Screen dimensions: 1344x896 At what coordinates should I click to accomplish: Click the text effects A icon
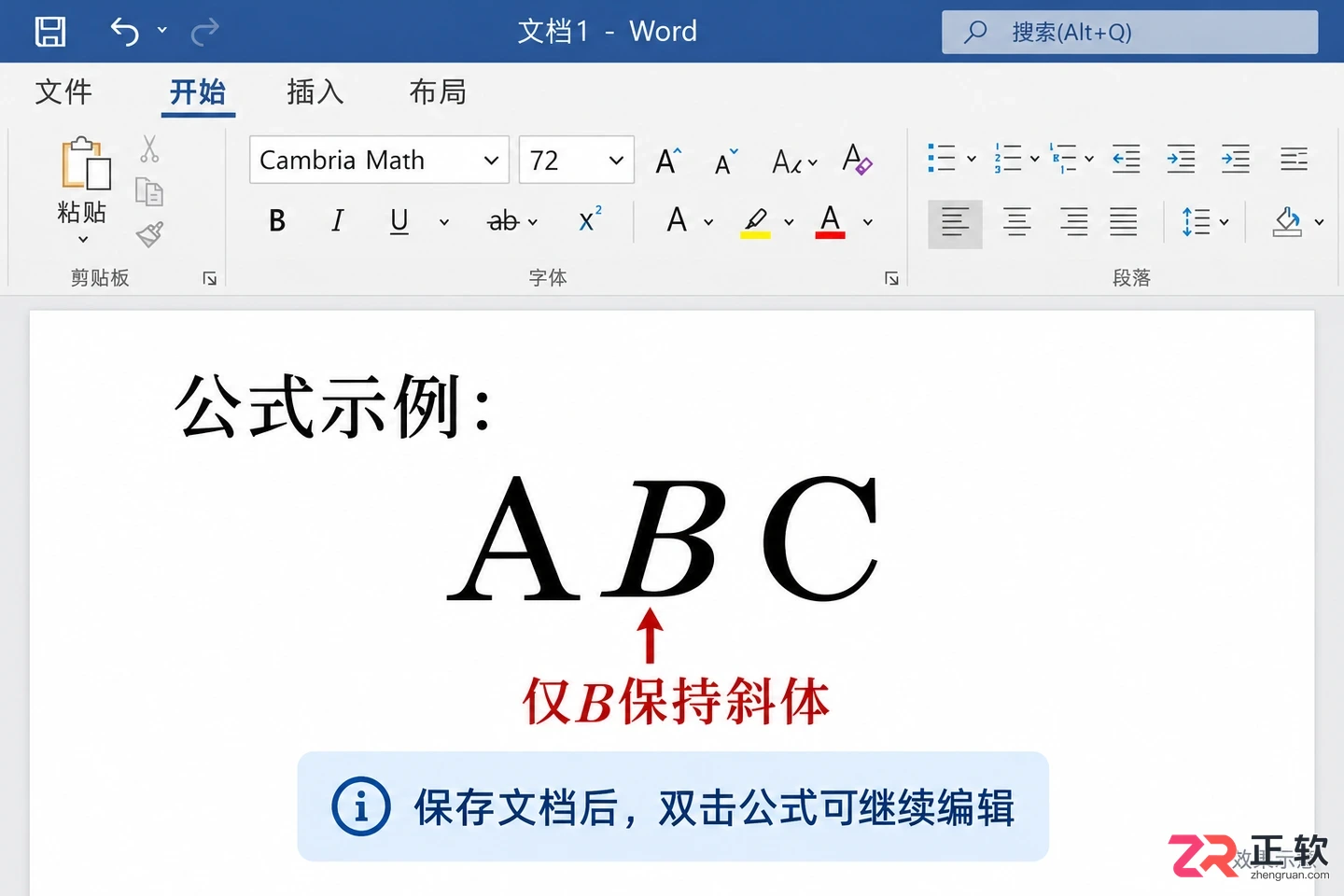pyautogui.click(x=678, y=220)
